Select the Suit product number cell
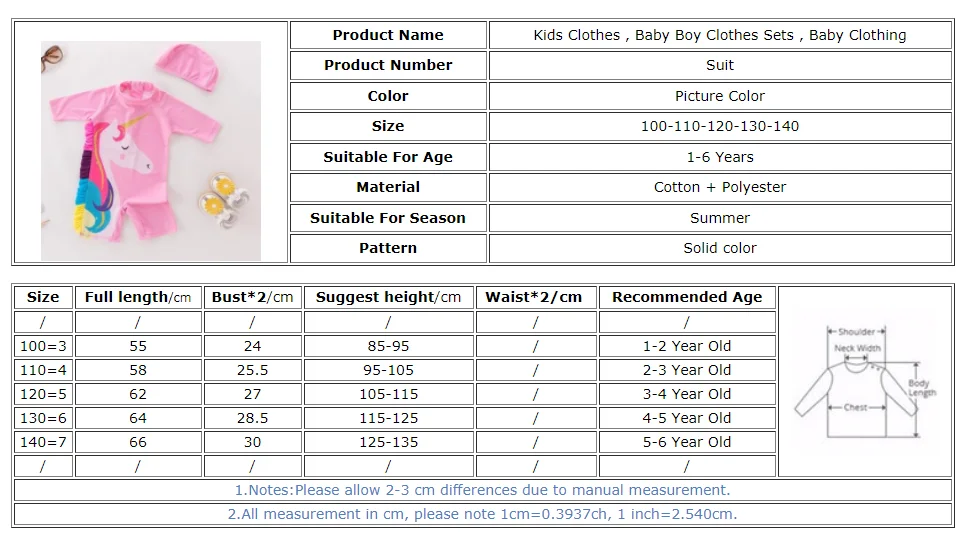958x534 pixels. pos(719,65)
